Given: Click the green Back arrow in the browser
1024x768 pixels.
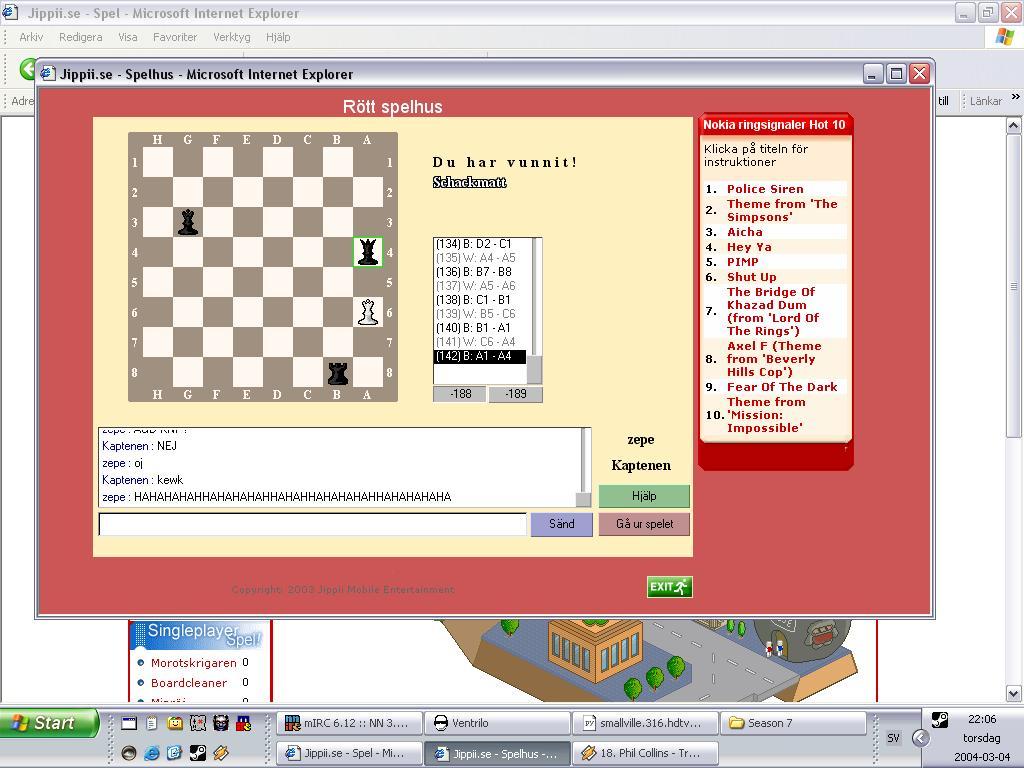Looking at the screenshot, I should (27, 69).
